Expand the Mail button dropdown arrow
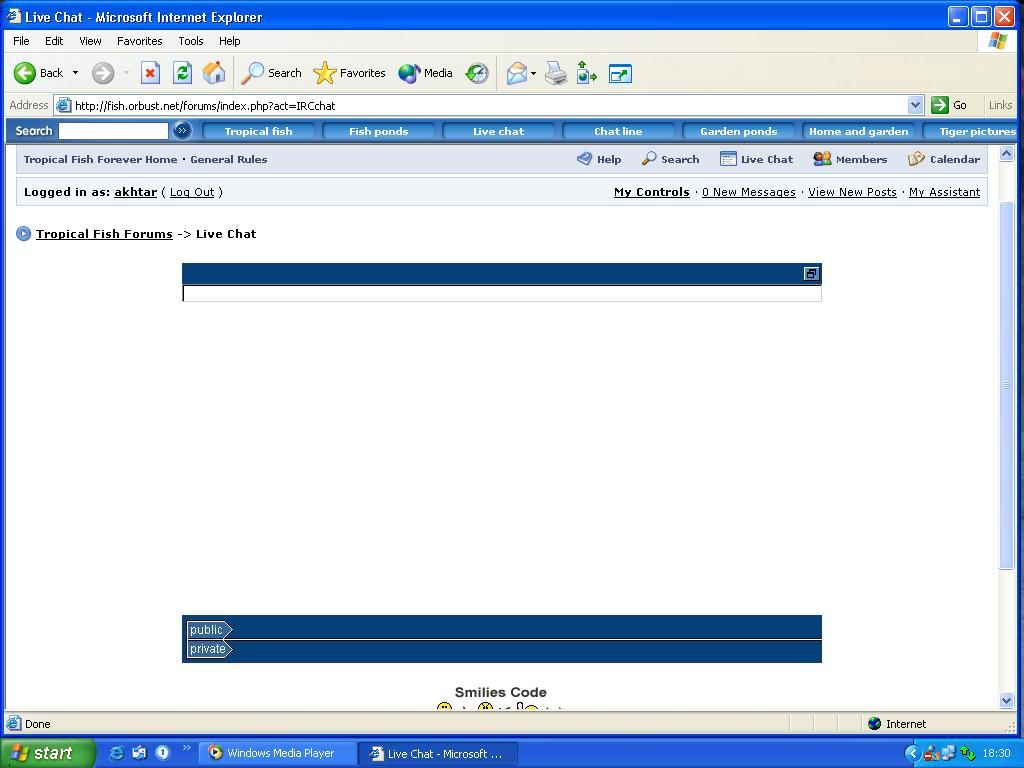The width and height of the screenshot is (1024, 768). click(533, 73)
